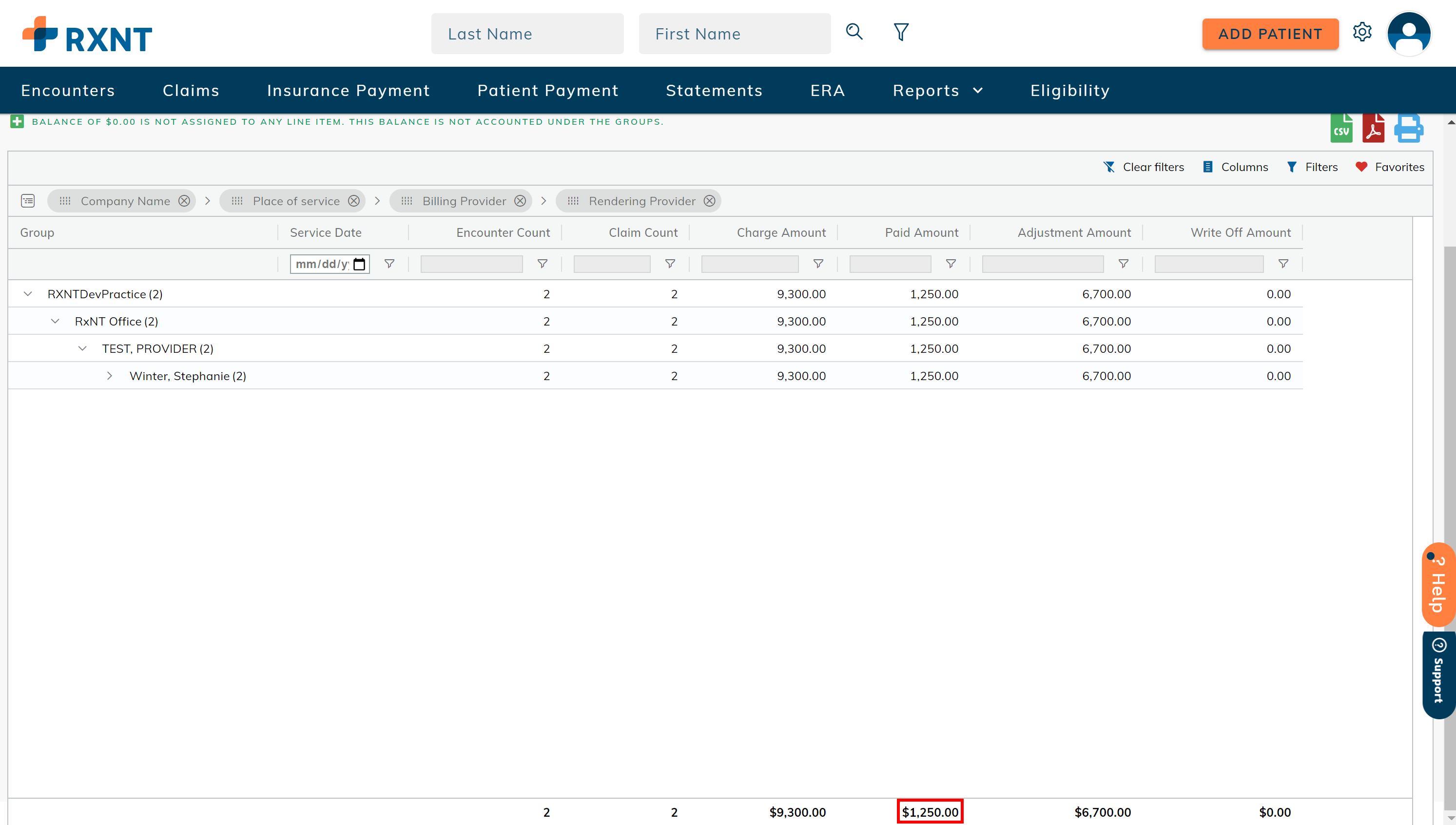Click the green plus balance icon
Screen dimensions: 1456x825
pos(17,121)
